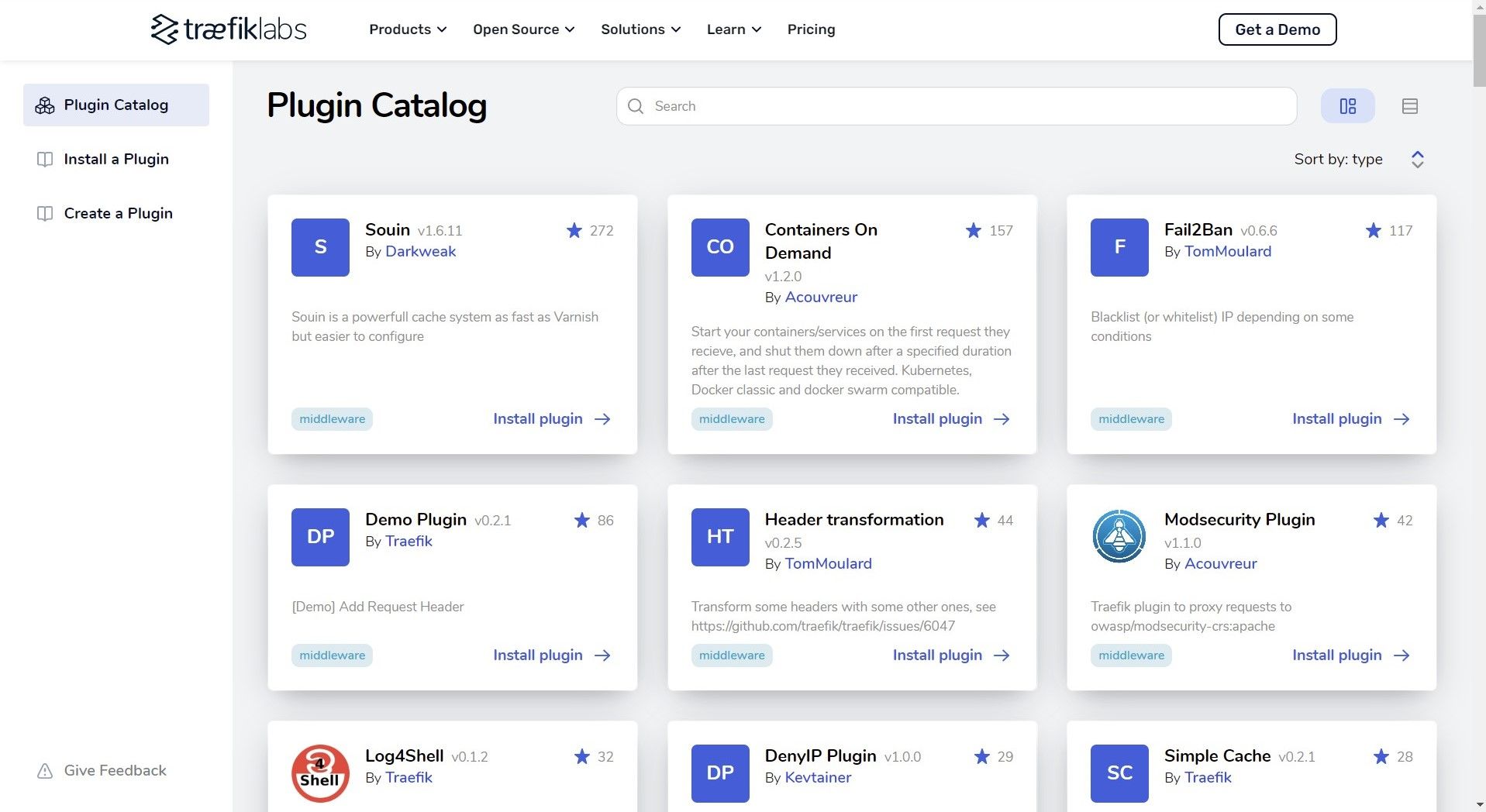This screenshot has width=1486, height=812.
Task: Expand the Products menu
Action: pyautogui.click(x=408, y=29)
